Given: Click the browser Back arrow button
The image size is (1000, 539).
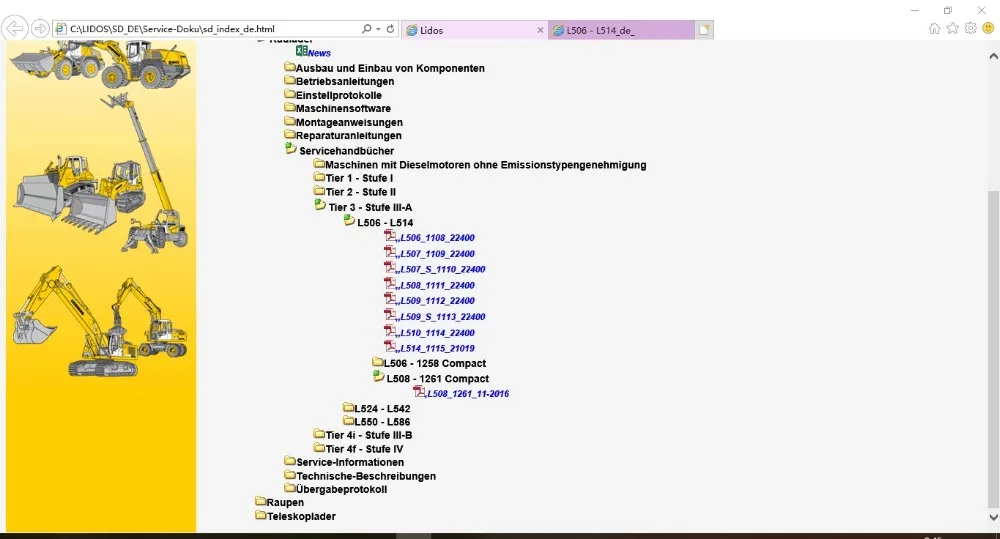Looking at the screenshot, I should [15, 29].
